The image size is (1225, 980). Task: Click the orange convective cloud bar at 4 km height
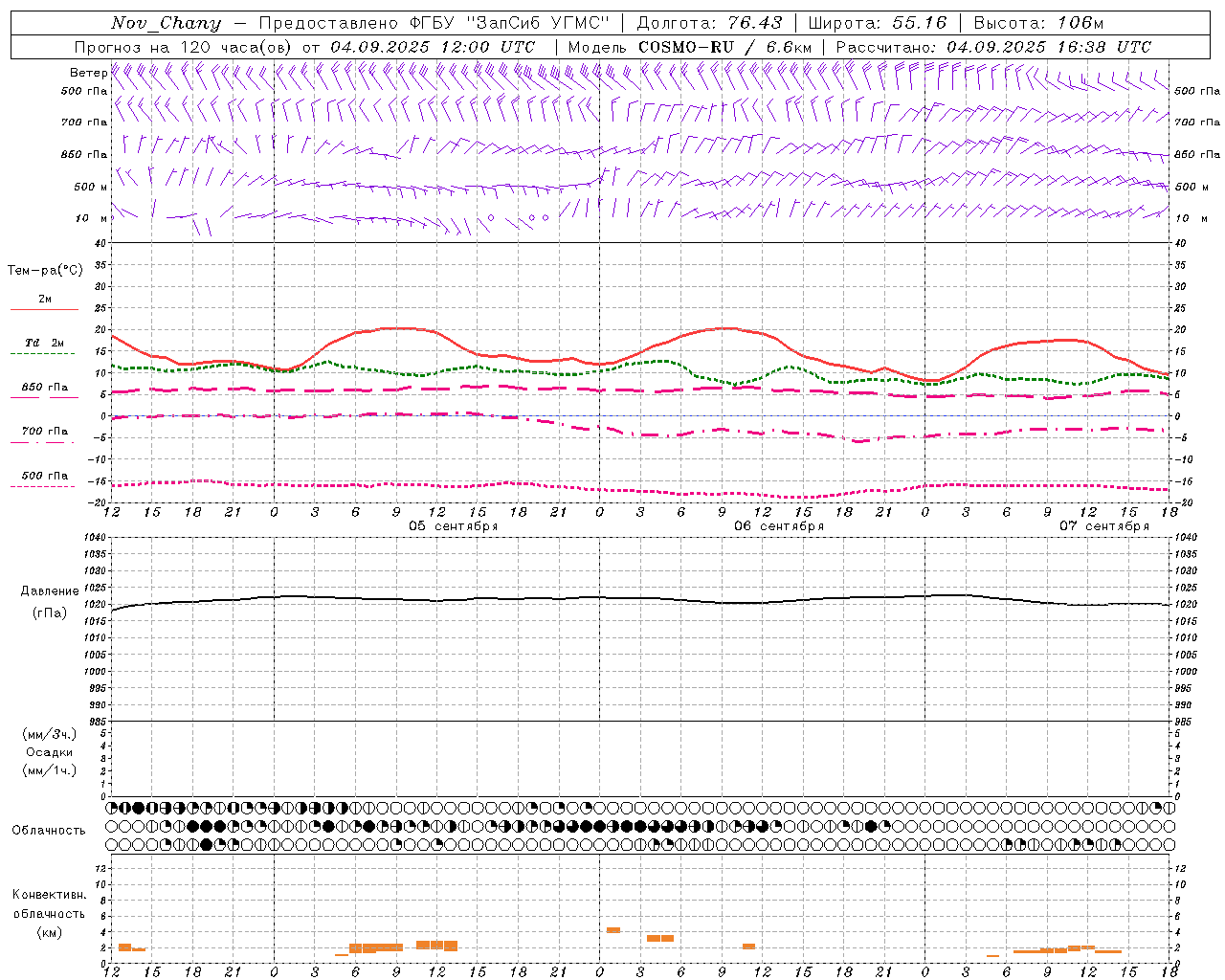coord(613,930)
